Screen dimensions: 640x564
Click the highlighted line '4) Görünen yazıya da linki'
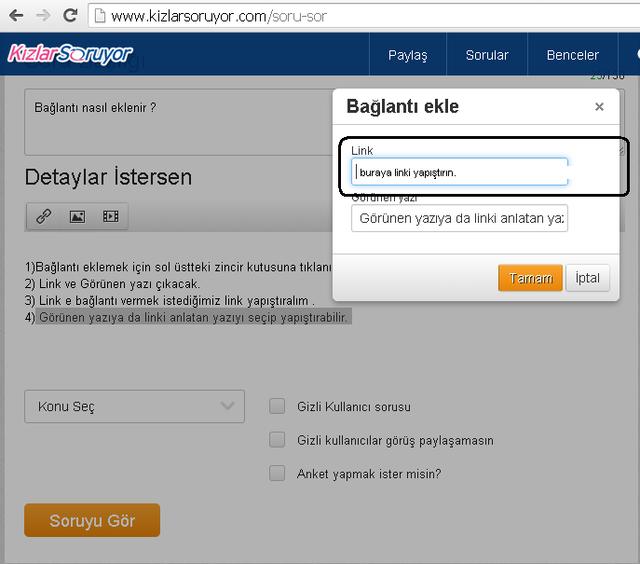tap(187, 318)
